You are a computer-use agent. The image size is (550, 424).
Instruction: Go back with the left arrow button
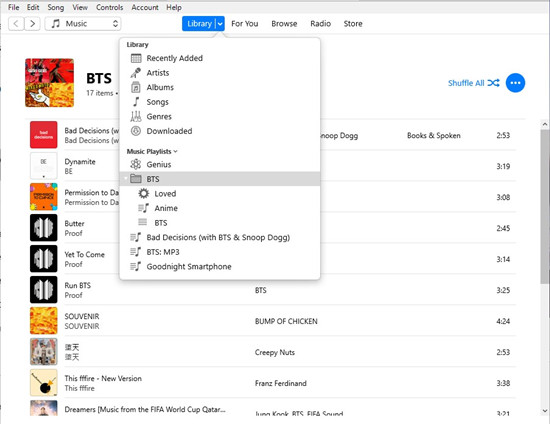tap(16, 24)
